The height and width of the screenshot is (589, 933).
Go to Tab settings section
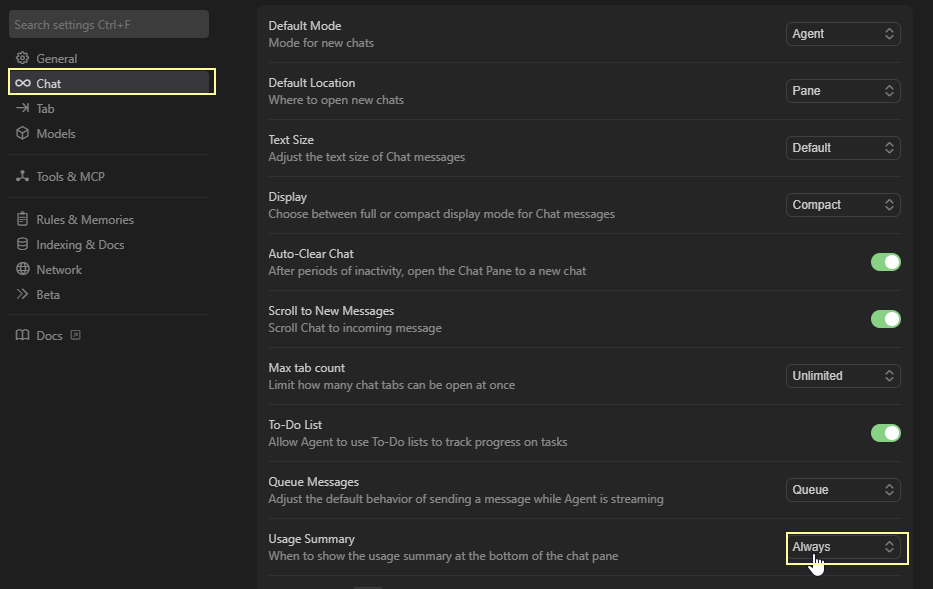(x=109, y=108)
